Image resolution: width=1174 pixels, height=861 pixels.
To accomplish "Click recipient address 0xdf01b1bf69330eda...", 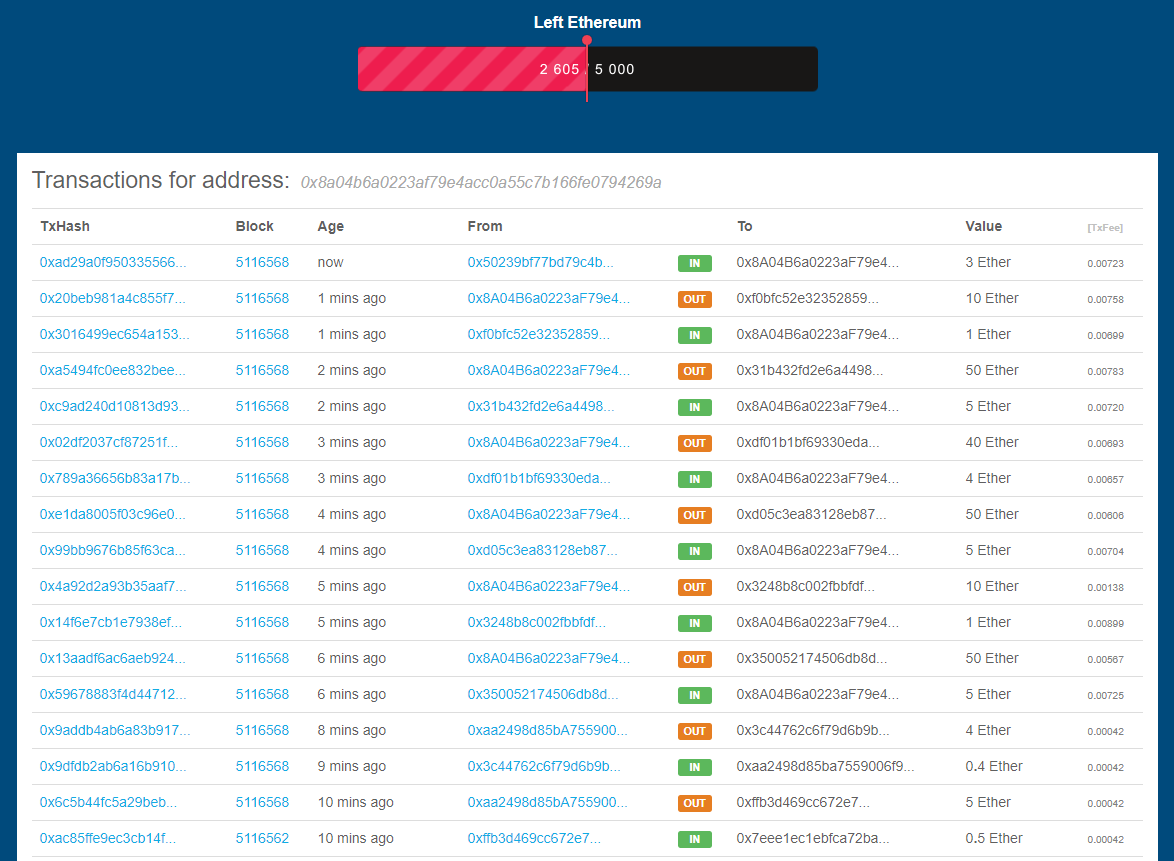I will (808, 442).
